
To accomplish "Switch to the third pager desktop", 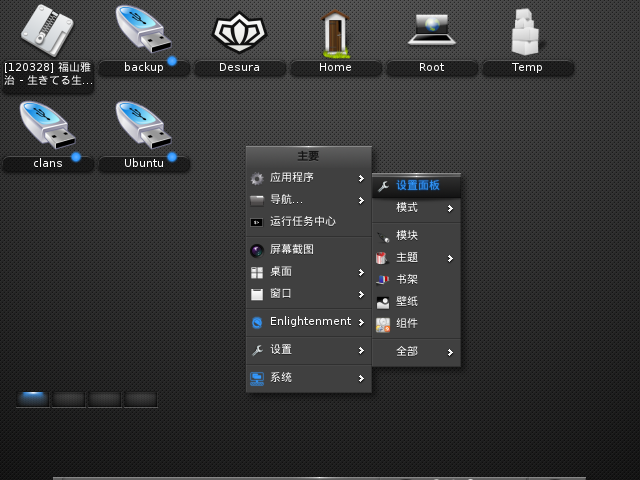I will tap(104, 399).
